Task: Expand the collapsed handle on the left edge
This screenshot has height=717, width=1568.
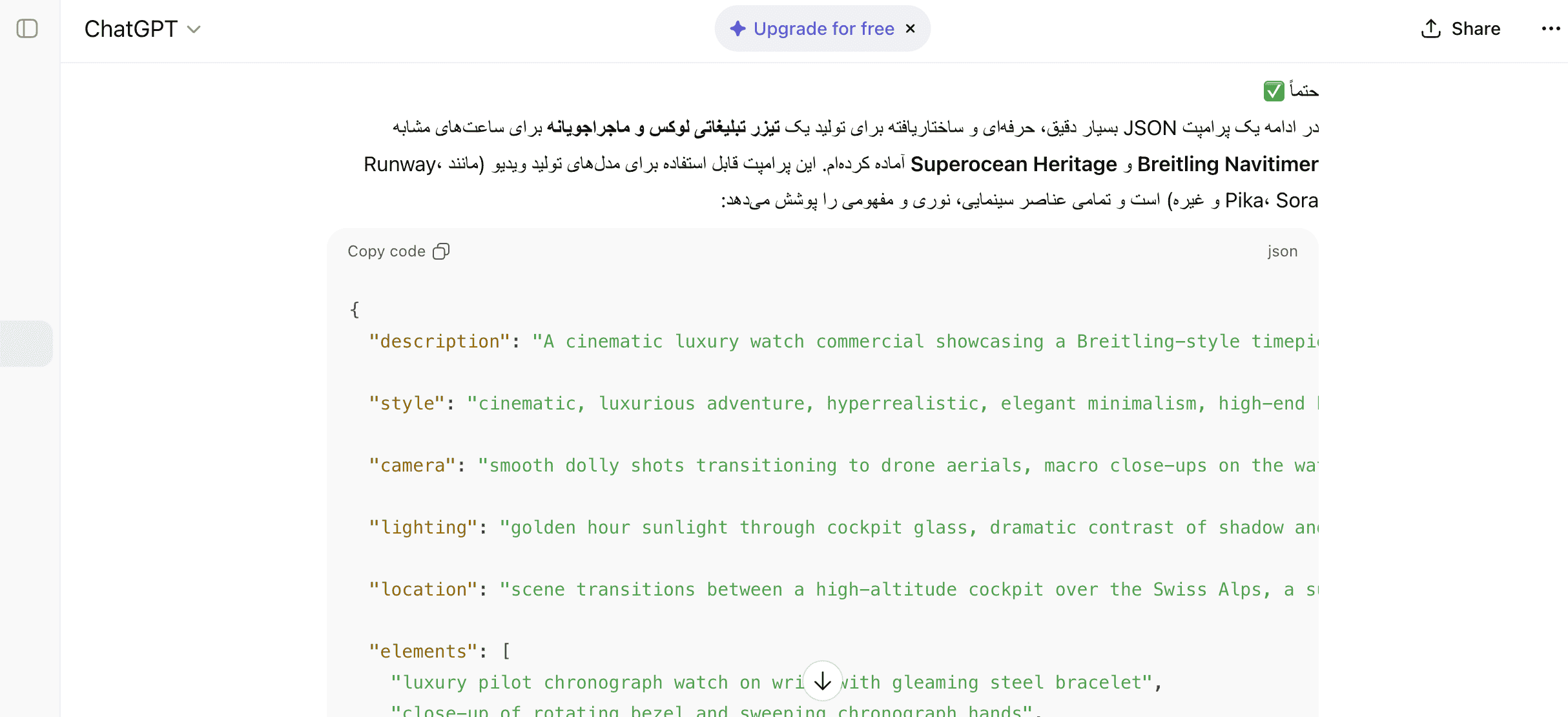Action: point(26,344)
